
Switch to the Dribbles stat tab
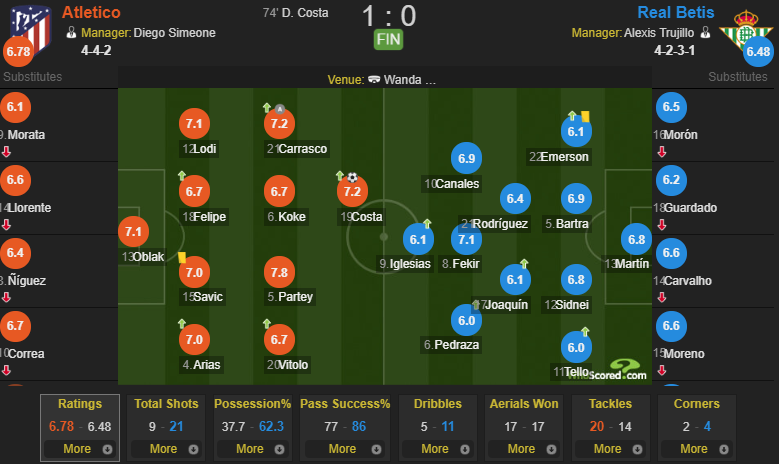pos(438,404)
